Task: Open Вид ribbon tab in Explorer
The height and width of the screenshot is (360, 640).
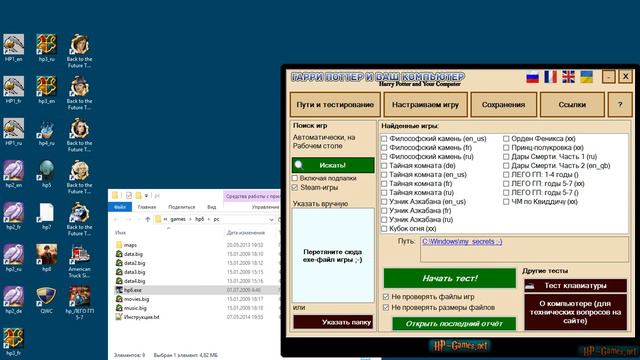Action: pos(211,207)
